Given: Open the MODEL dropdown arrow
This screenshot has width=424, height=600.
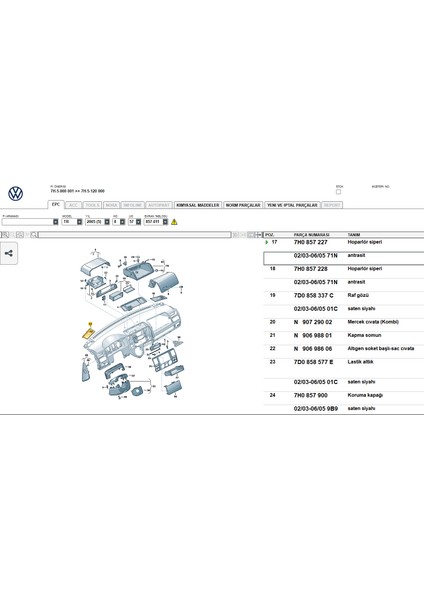Looking at the screenshot, I should click(x=79, y=222).
